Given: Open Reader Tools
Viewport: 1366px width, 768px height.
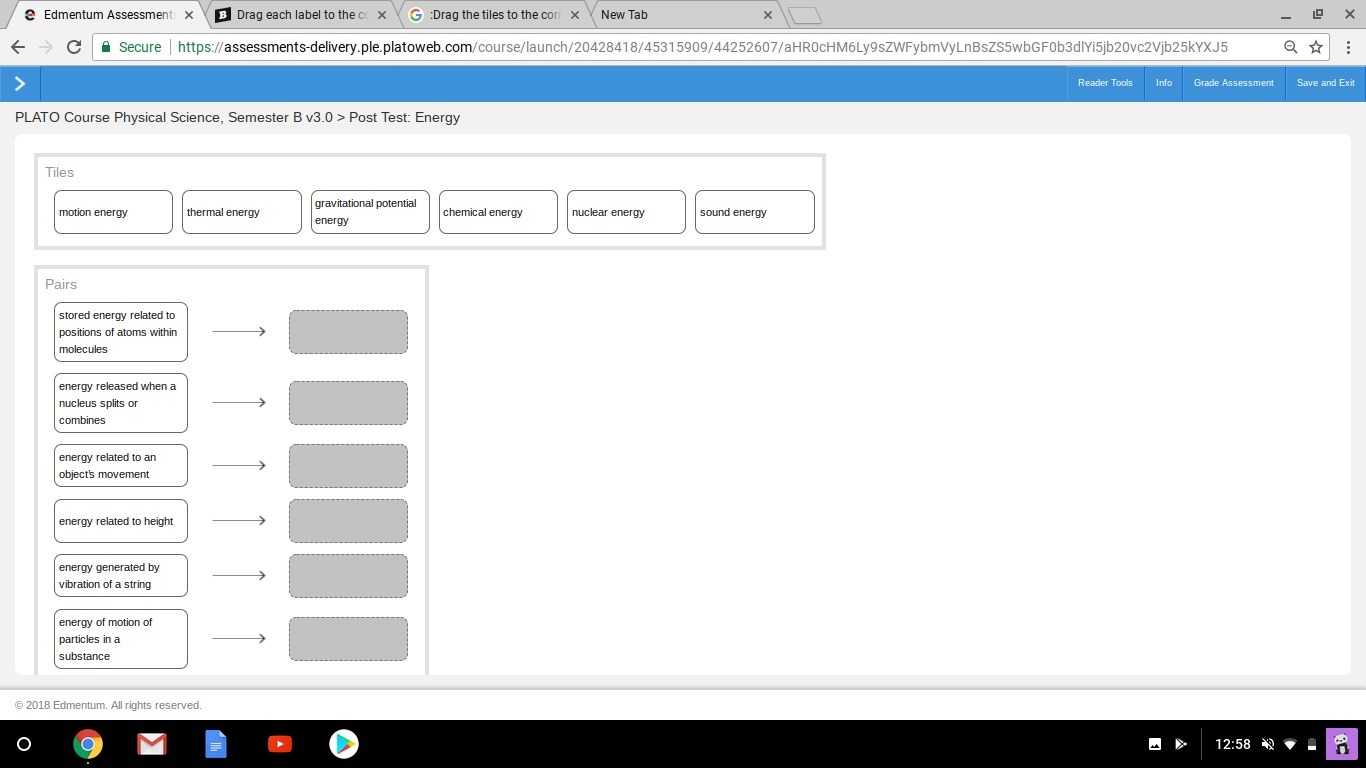Looking at the screenshot, I should 1105,83.
